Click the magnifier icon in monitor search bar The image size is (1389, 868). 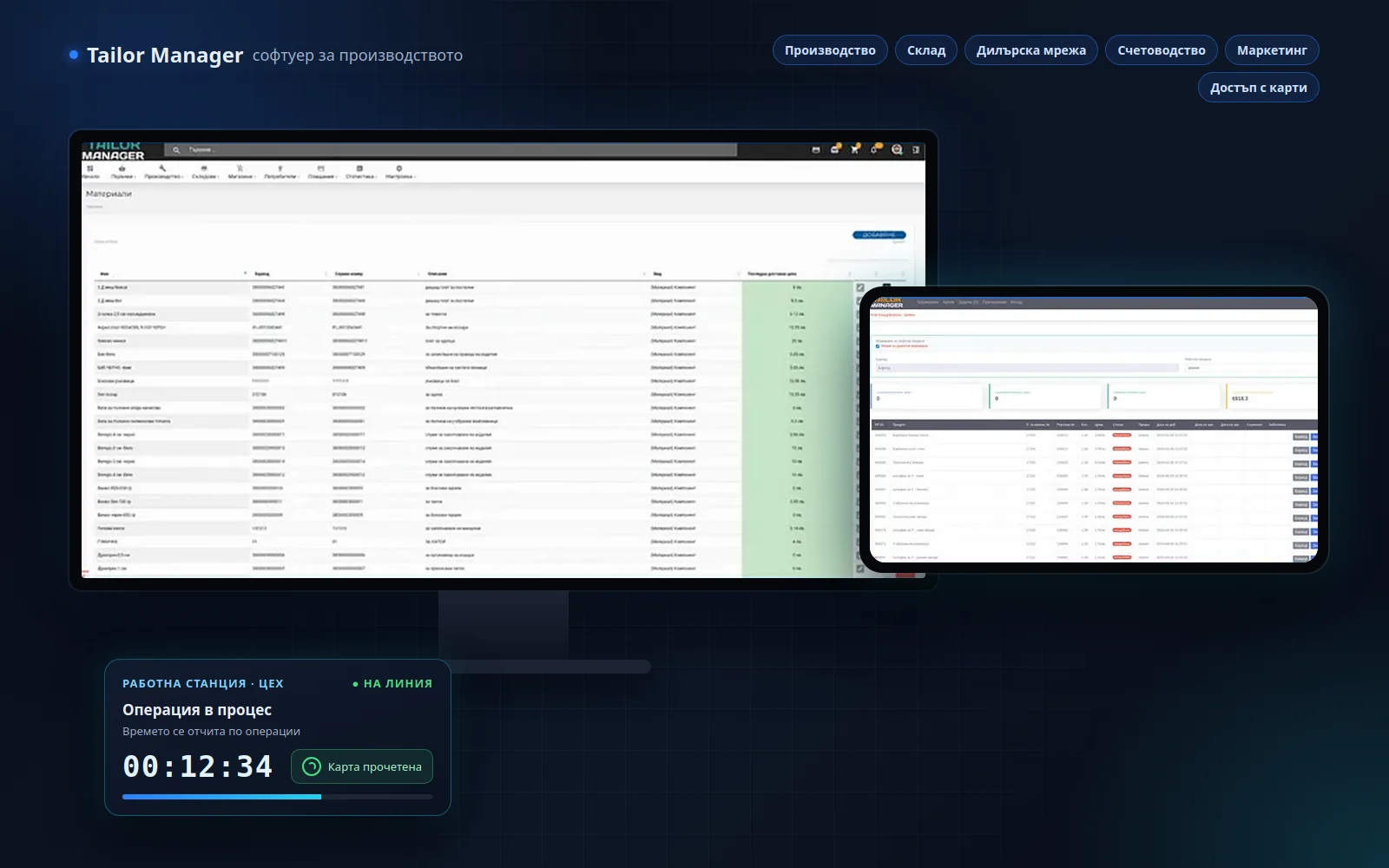point(176,149)
